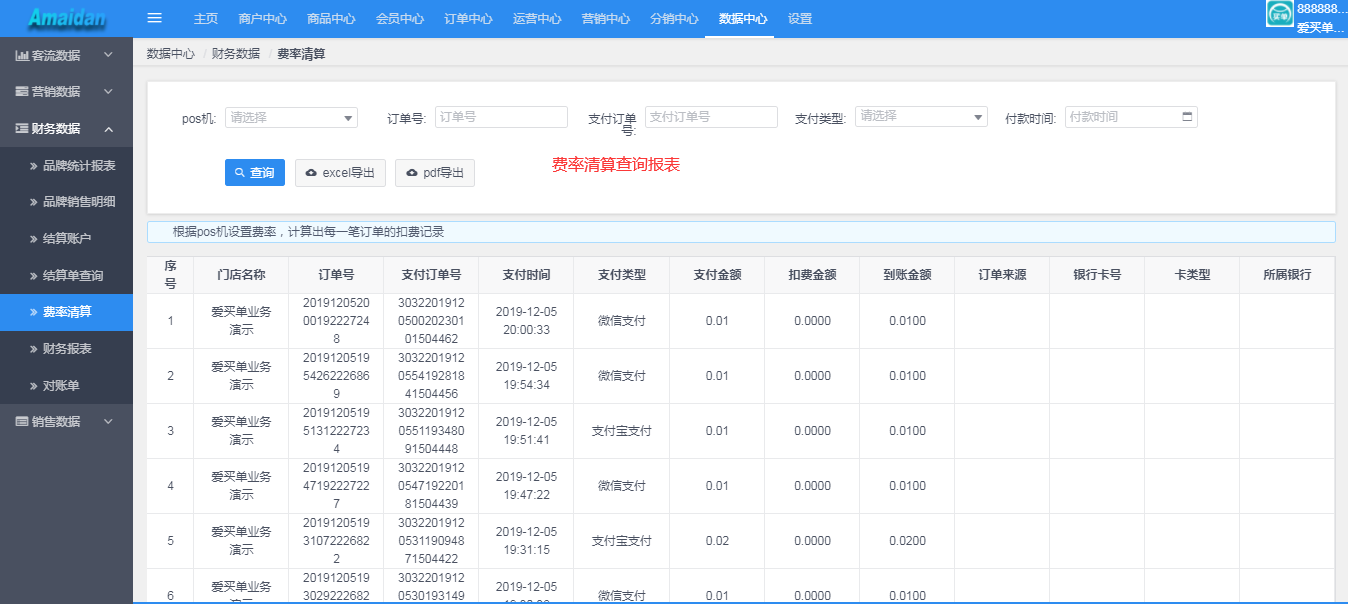Open 商品中心 top menu
This screenshot has width=1348, height=604.
click(x=331, y=19)
